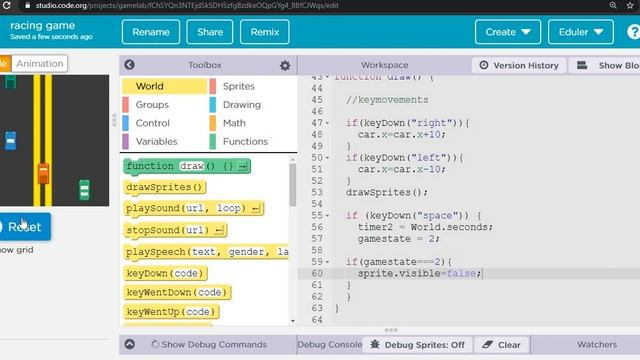Pick the function draw() block

pos(187,167)
